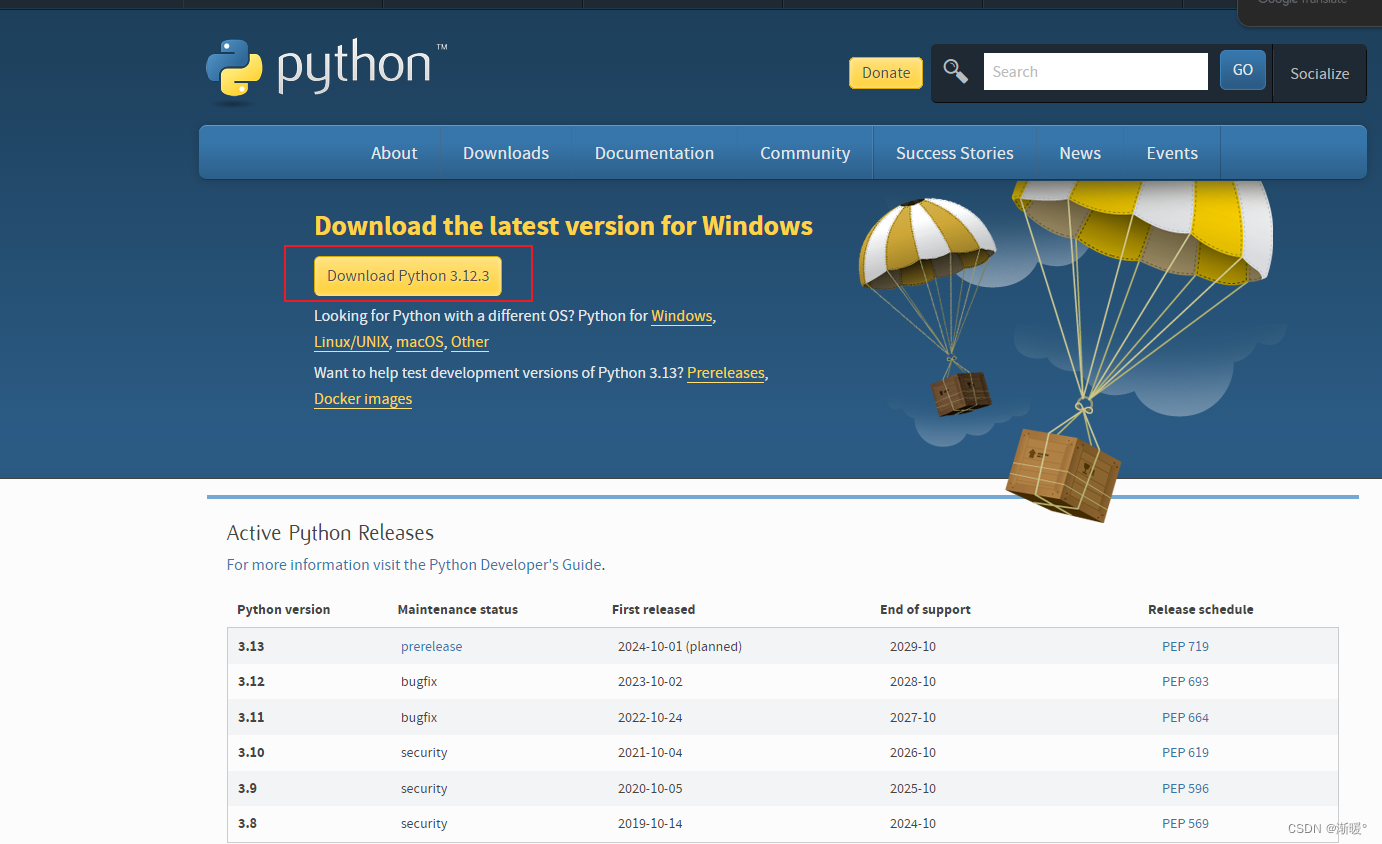Open the PEP 719 link
The height and width of the screenshot is (844, 1382).
tap(1185, 647)
